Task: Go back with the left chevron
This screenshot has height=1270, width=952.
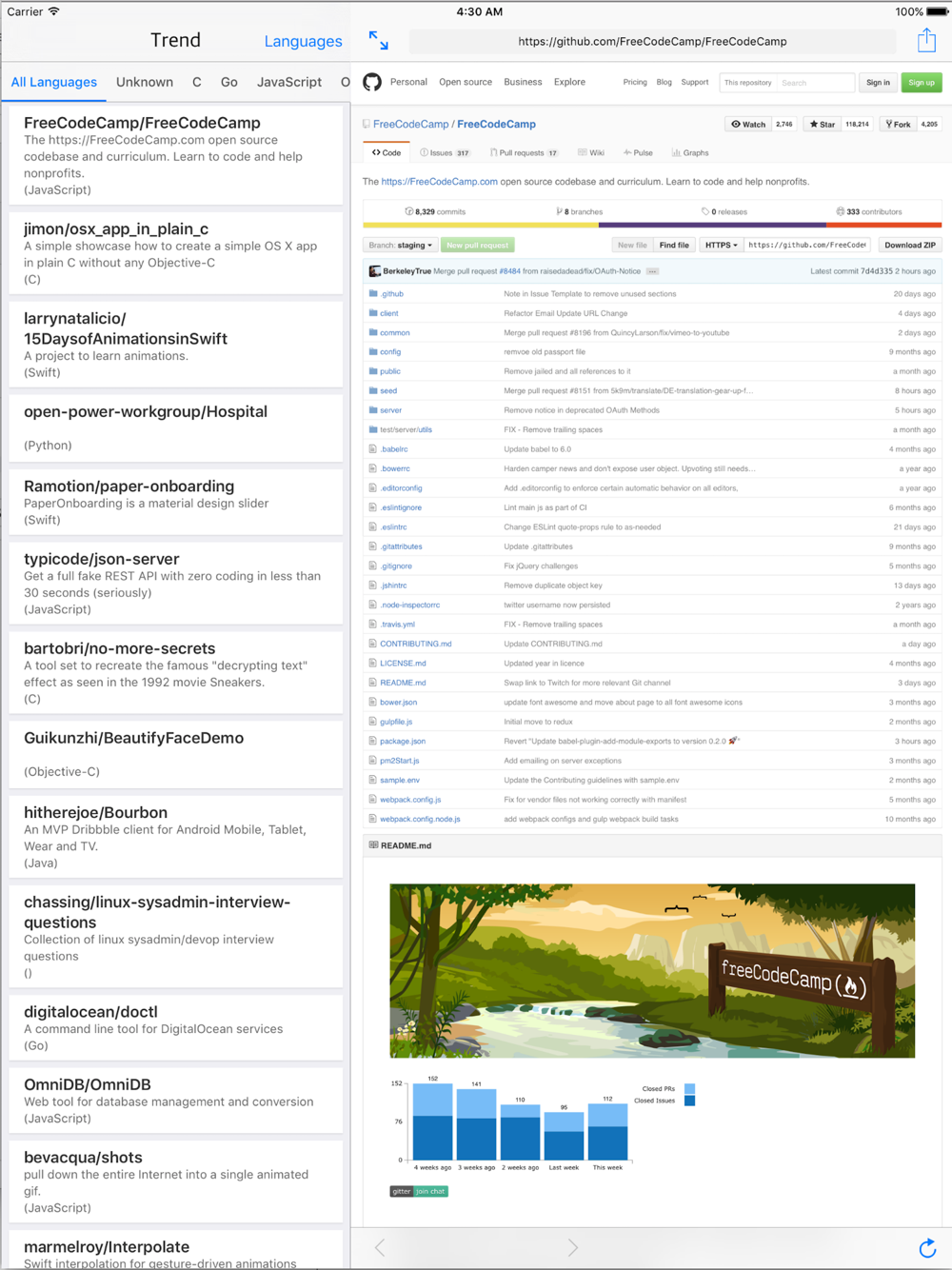Action: [381, 1247]
